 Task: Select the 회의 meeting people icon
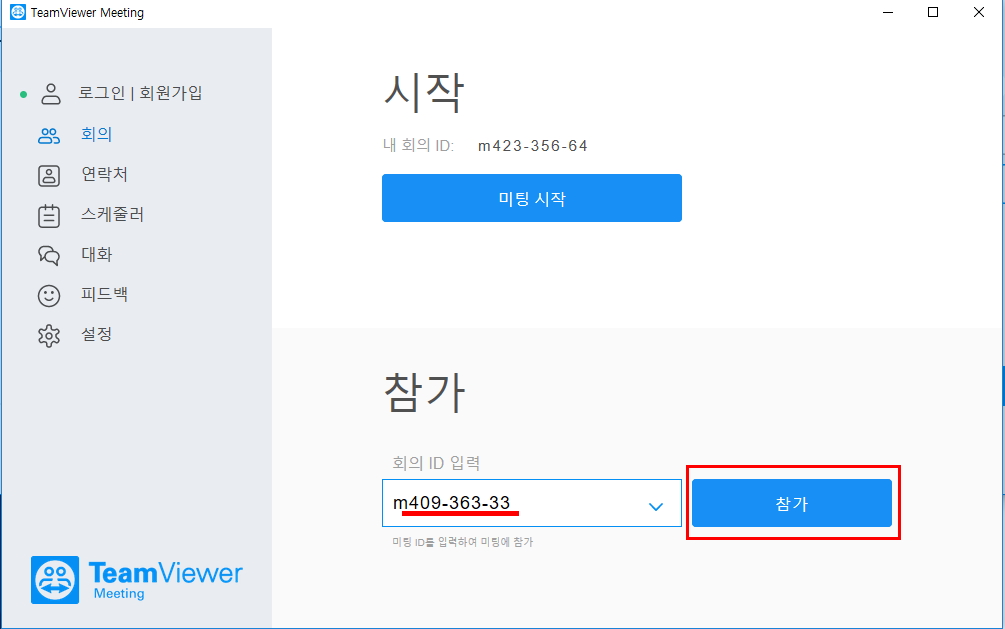tap(49, 135)
